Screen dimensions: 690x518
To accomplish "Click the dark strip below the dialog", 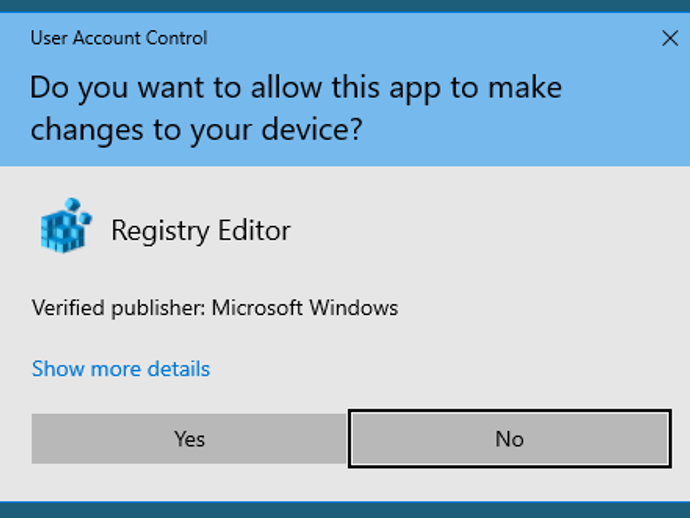I will point(345,509).
